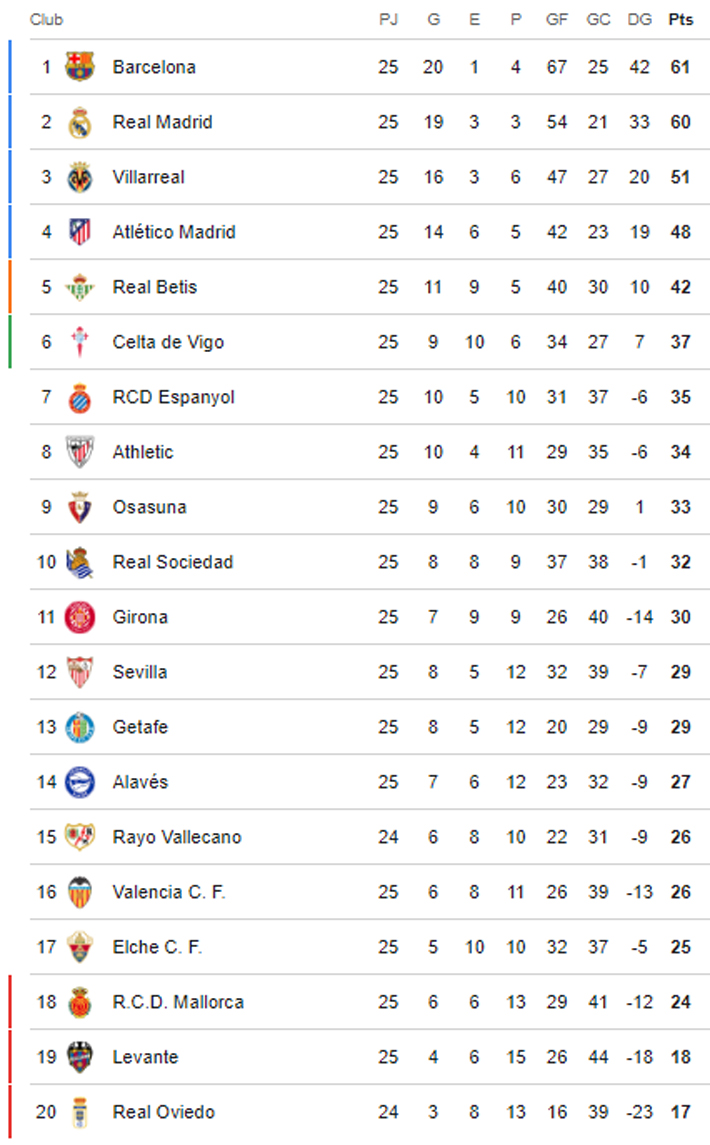The image size is (710, 1145).
Task: Click the Athletic club crest
Action: click(79, 452)
